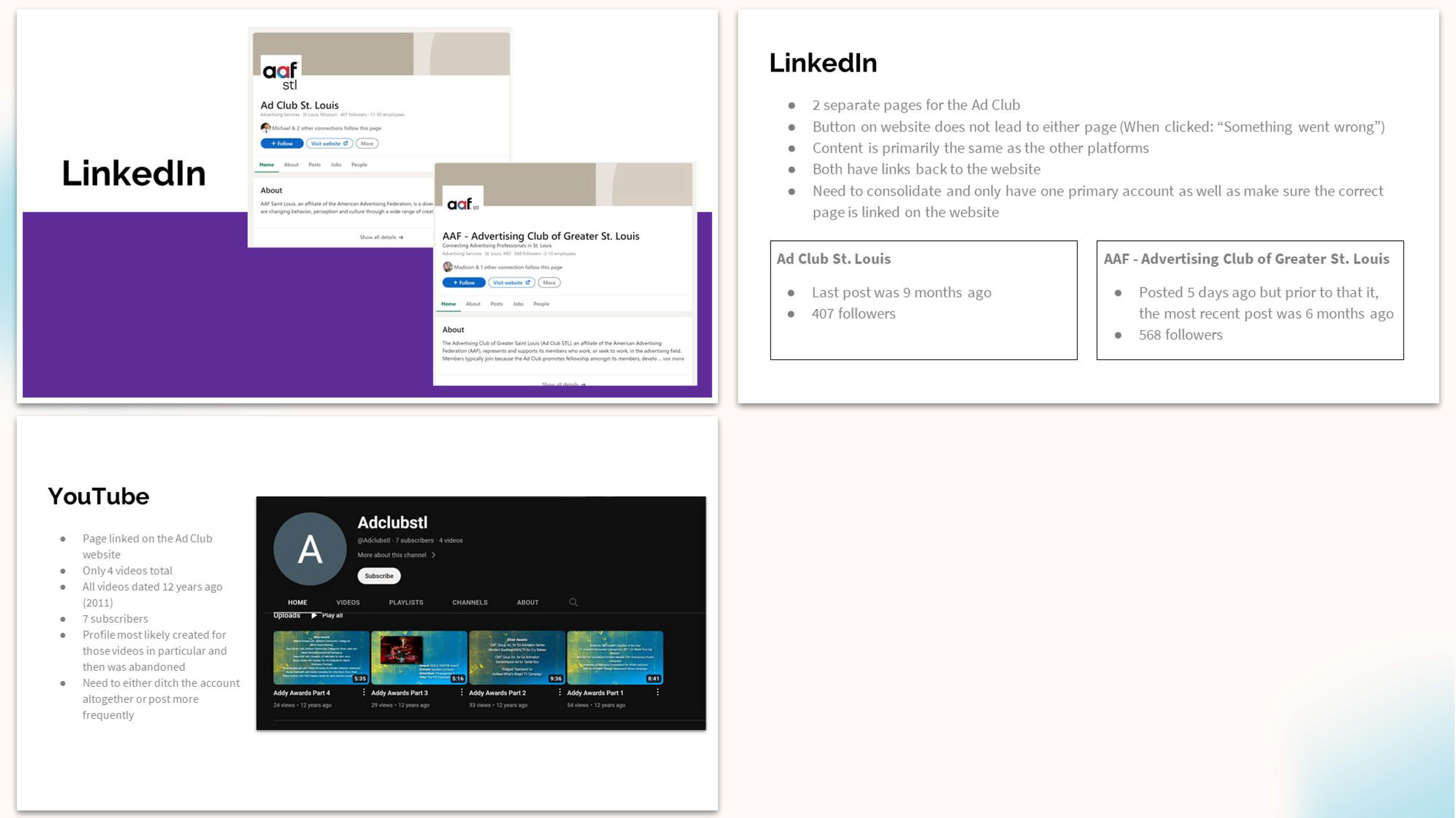
Task: Select About tab on Ad Club St. Louis page
Action: pyautogui.click(x=291, y=165)
